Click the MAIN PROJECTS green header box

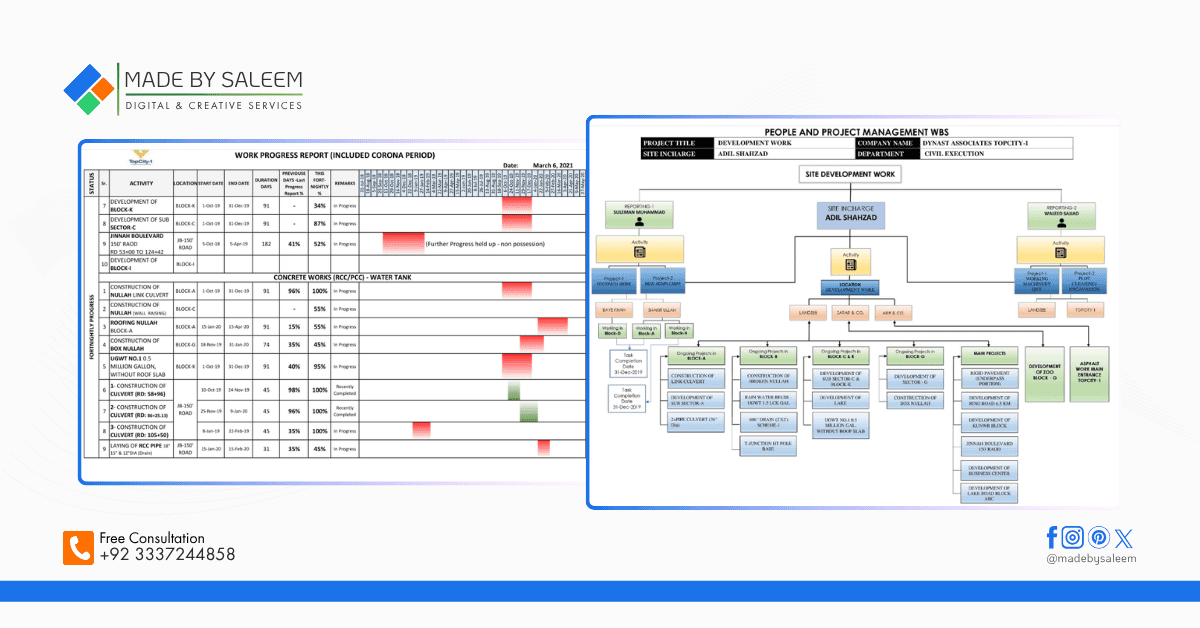(988, 354)
